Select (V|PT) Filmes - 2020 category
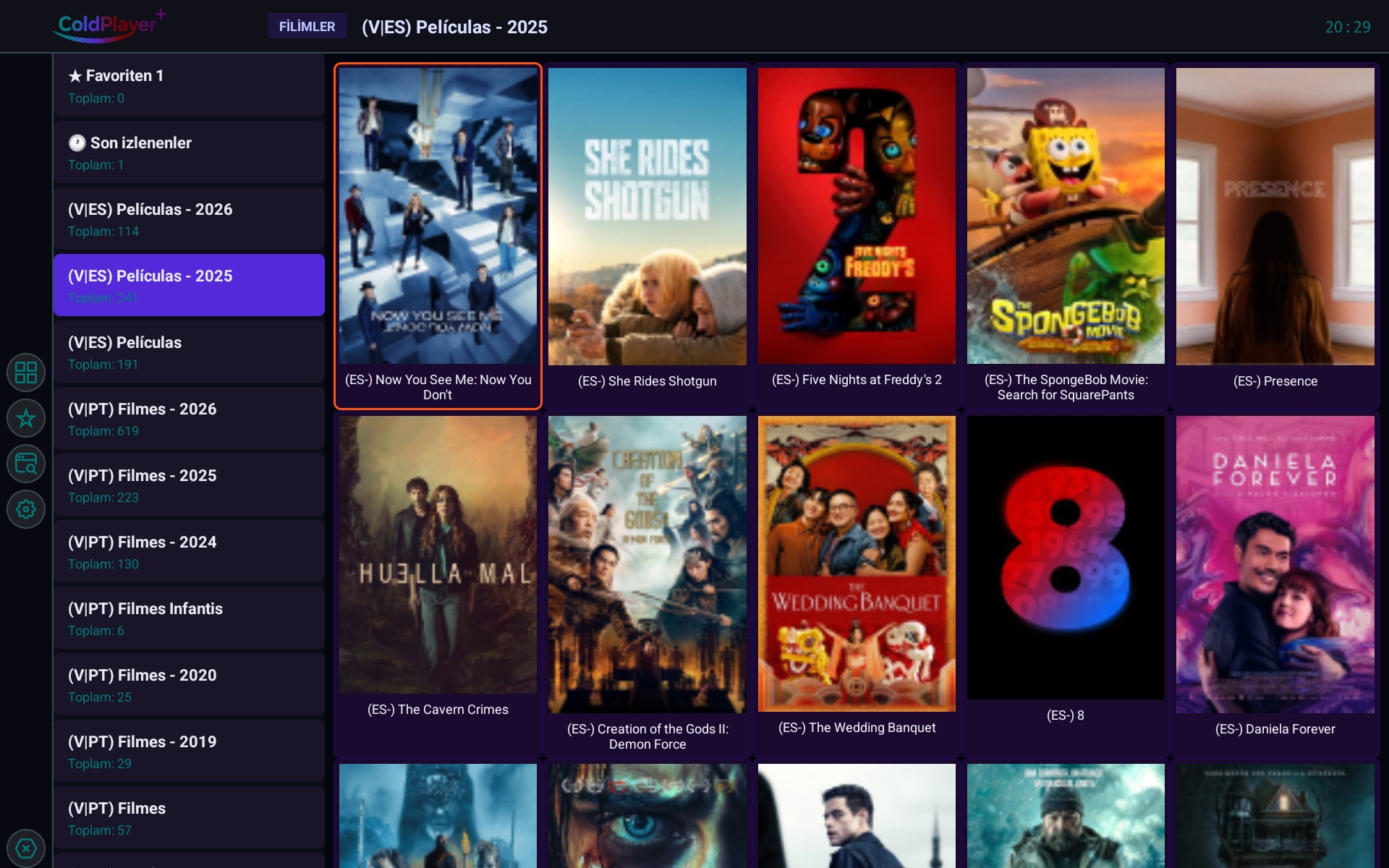 pyautogui.click(x=189, y=684)
